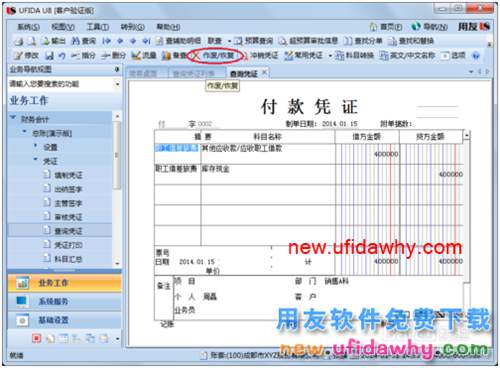Select the 业务工作 panel button

click(65, 283)
